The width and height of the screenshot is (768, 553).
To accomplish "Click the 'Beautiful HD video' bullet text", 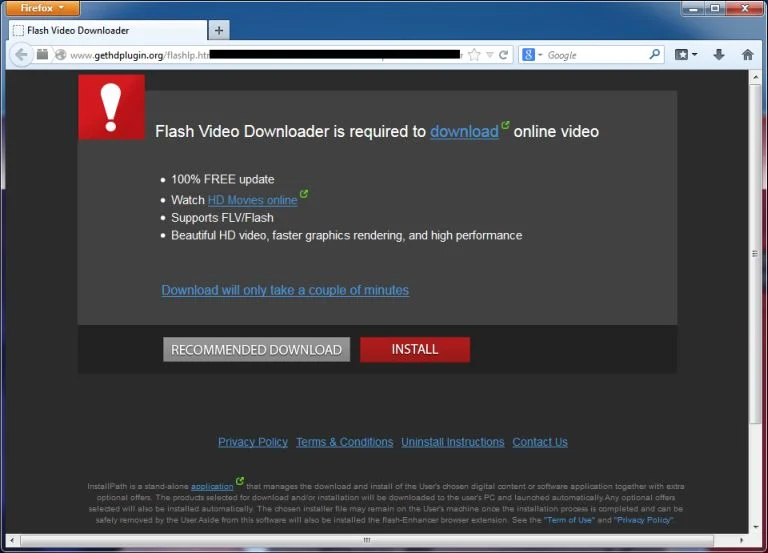I will (346, 236).
